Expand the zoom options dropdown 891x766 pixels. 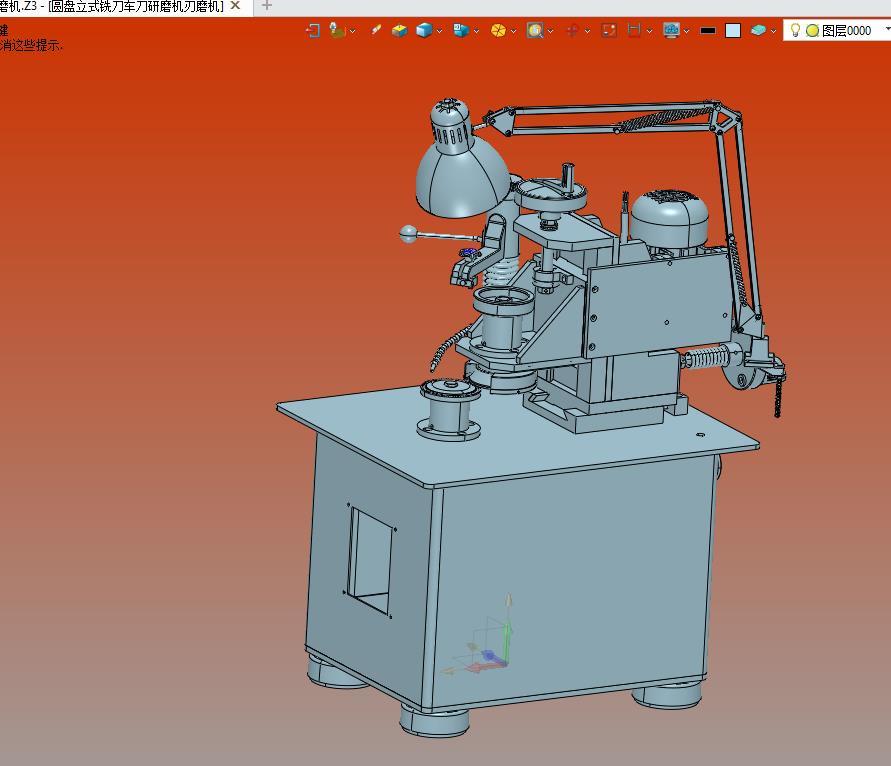[551, 31]
